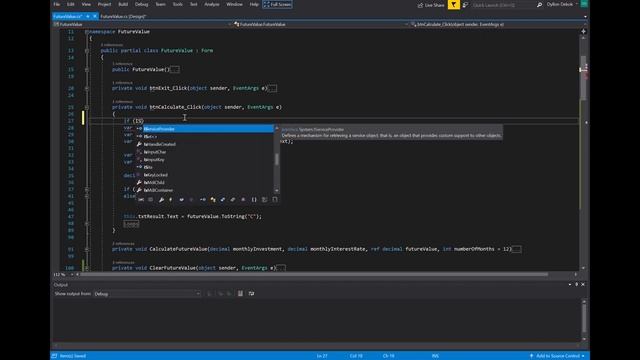Click the IntelliSense list scrollbar thumb
640x360 pixels.
click(277, 159)
